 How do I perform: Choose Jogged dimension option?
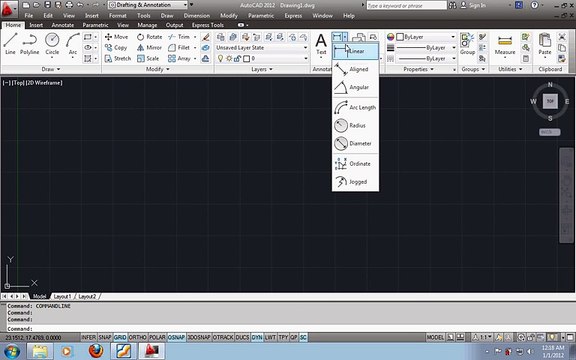pos(355,181)
